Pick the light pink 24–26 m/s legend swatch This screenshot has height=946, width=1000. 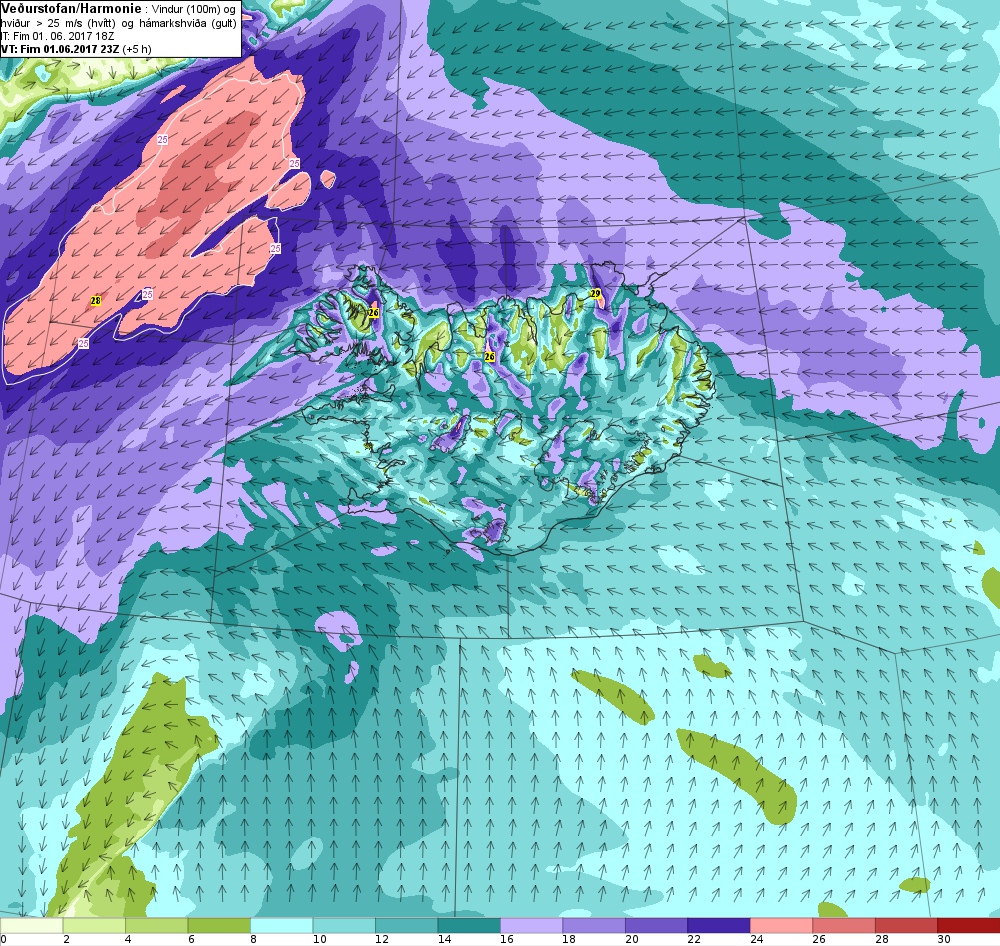pyautogui.click(x=781, y=926)
